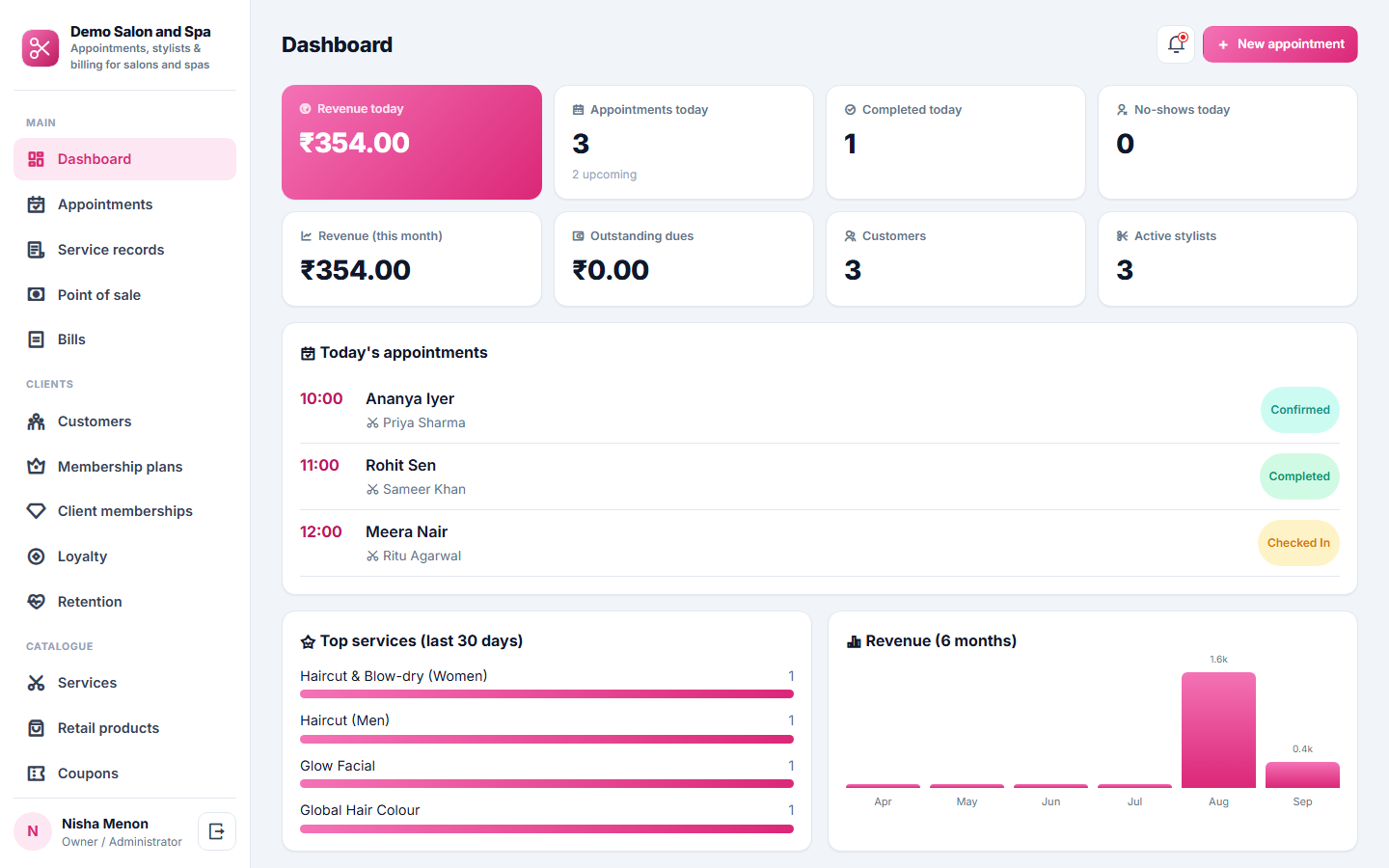Click the '2 upcoming' text

tap(605, 175)
